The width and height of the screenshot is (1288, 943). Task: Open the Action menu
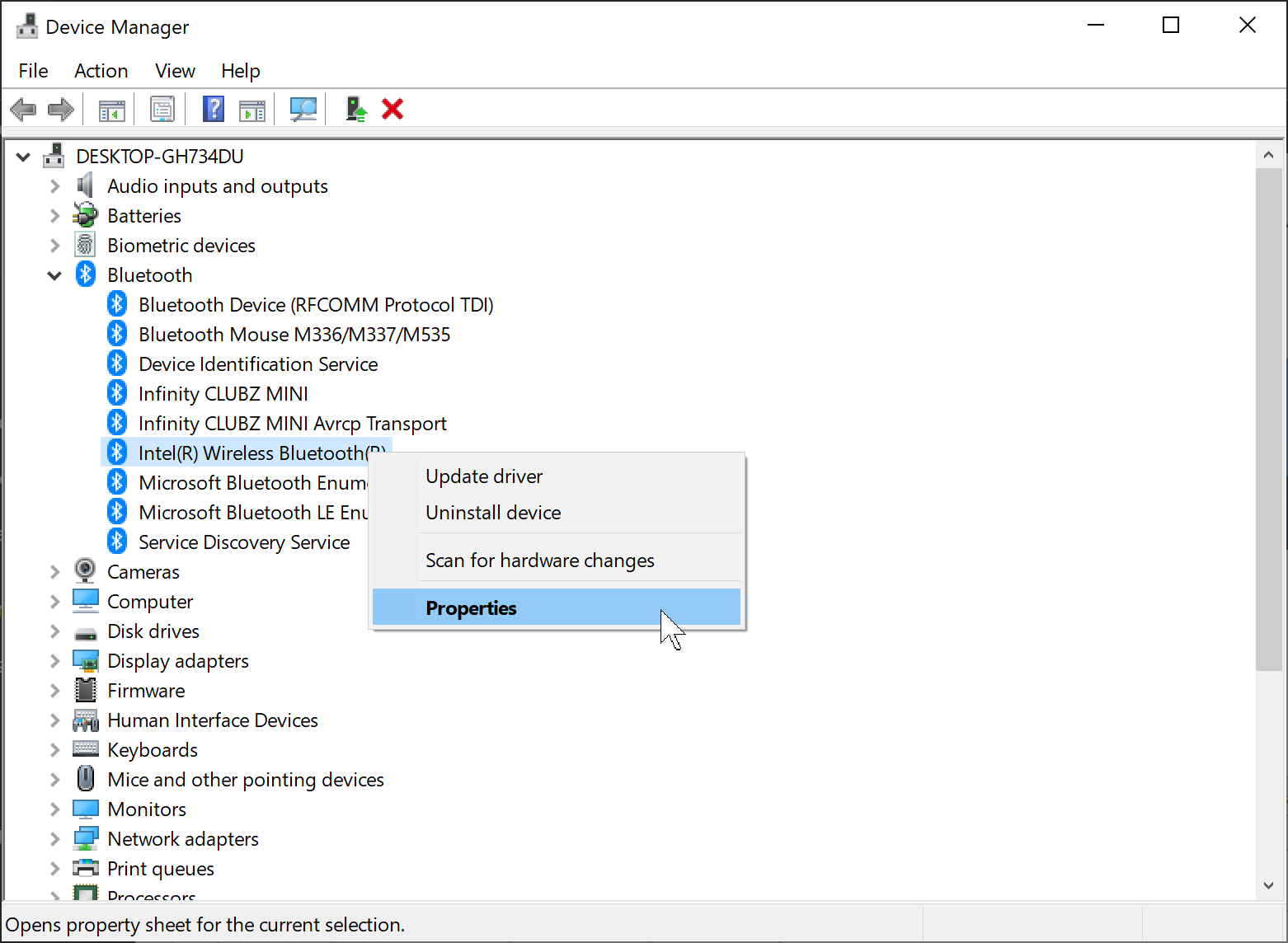101,71
